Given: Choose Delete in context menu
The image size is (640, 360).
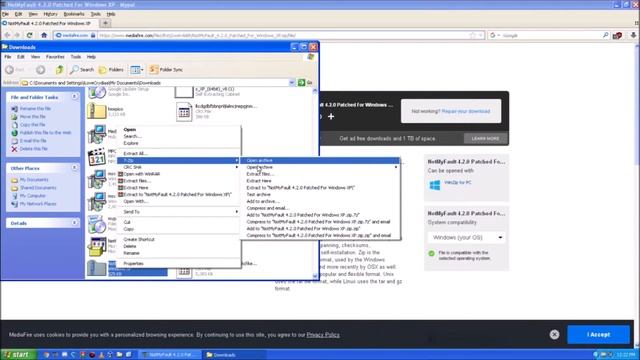Looking at the screenshot, I should pyautogui.click(x=179, y=246).
